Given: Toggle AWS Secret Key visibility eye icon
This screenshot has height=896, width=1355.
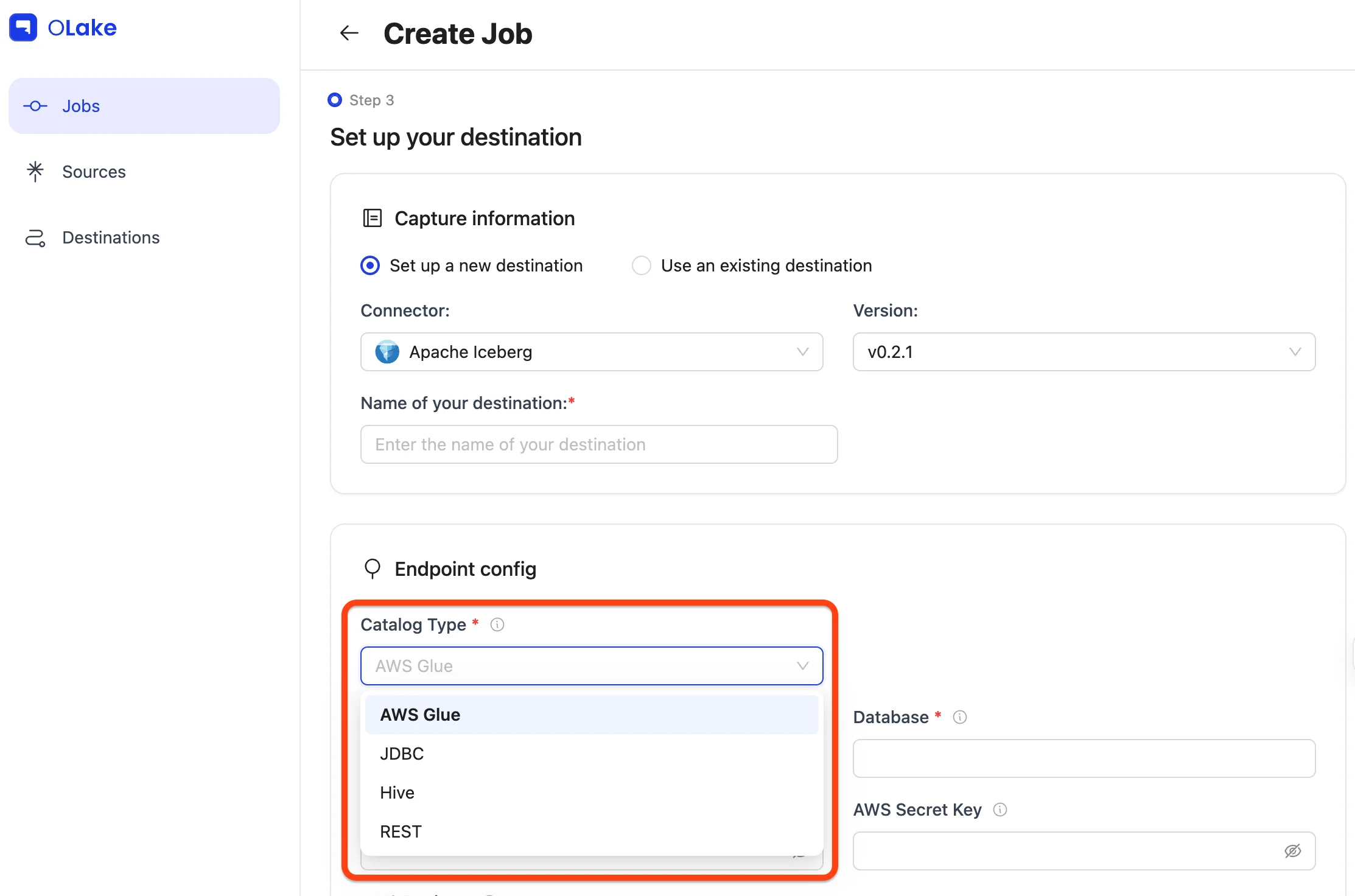Looking at the screenshot, I should point(1293,851).
